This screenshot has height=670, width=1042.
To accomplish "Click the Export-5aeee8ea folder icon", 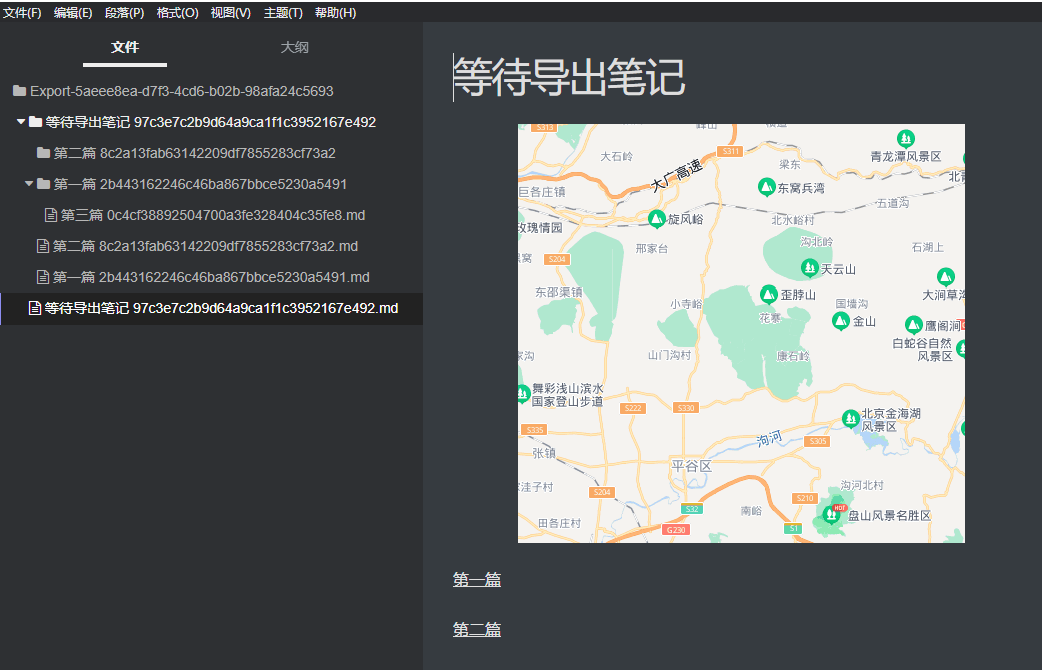I will [x=19, y=91].
